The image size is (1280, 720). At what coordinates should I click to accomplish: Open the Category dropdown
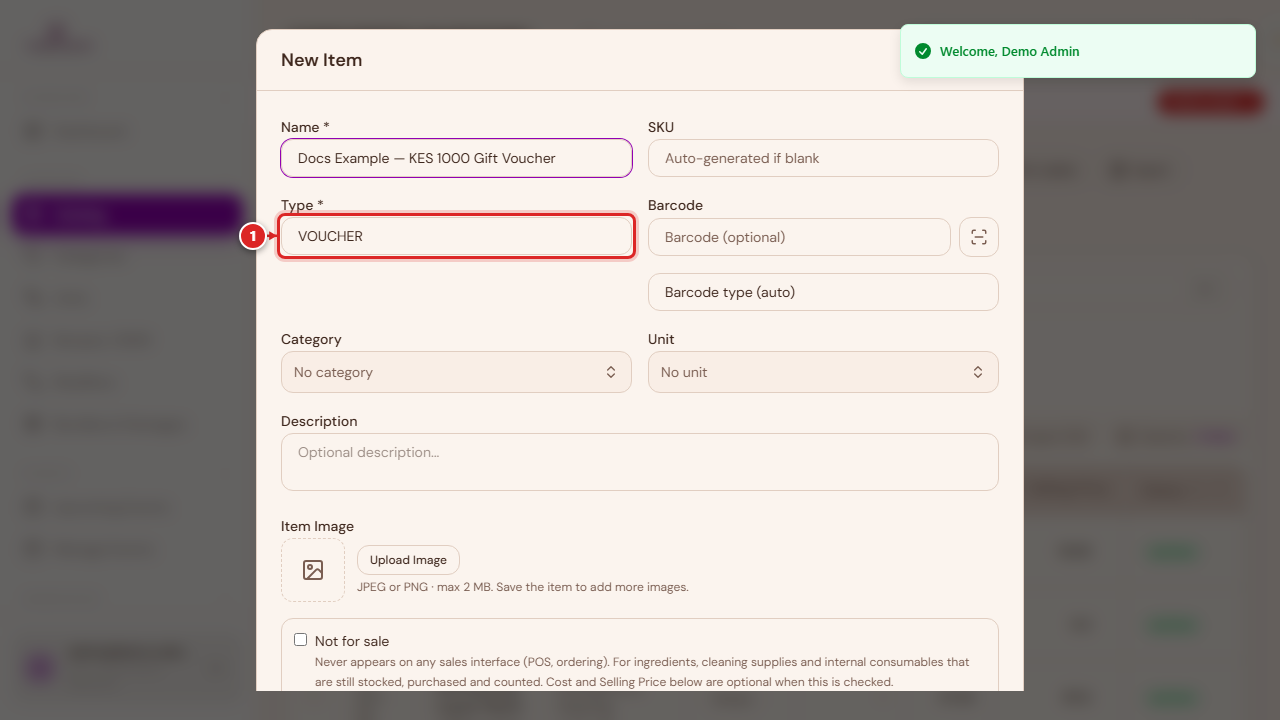pos(456,372)
